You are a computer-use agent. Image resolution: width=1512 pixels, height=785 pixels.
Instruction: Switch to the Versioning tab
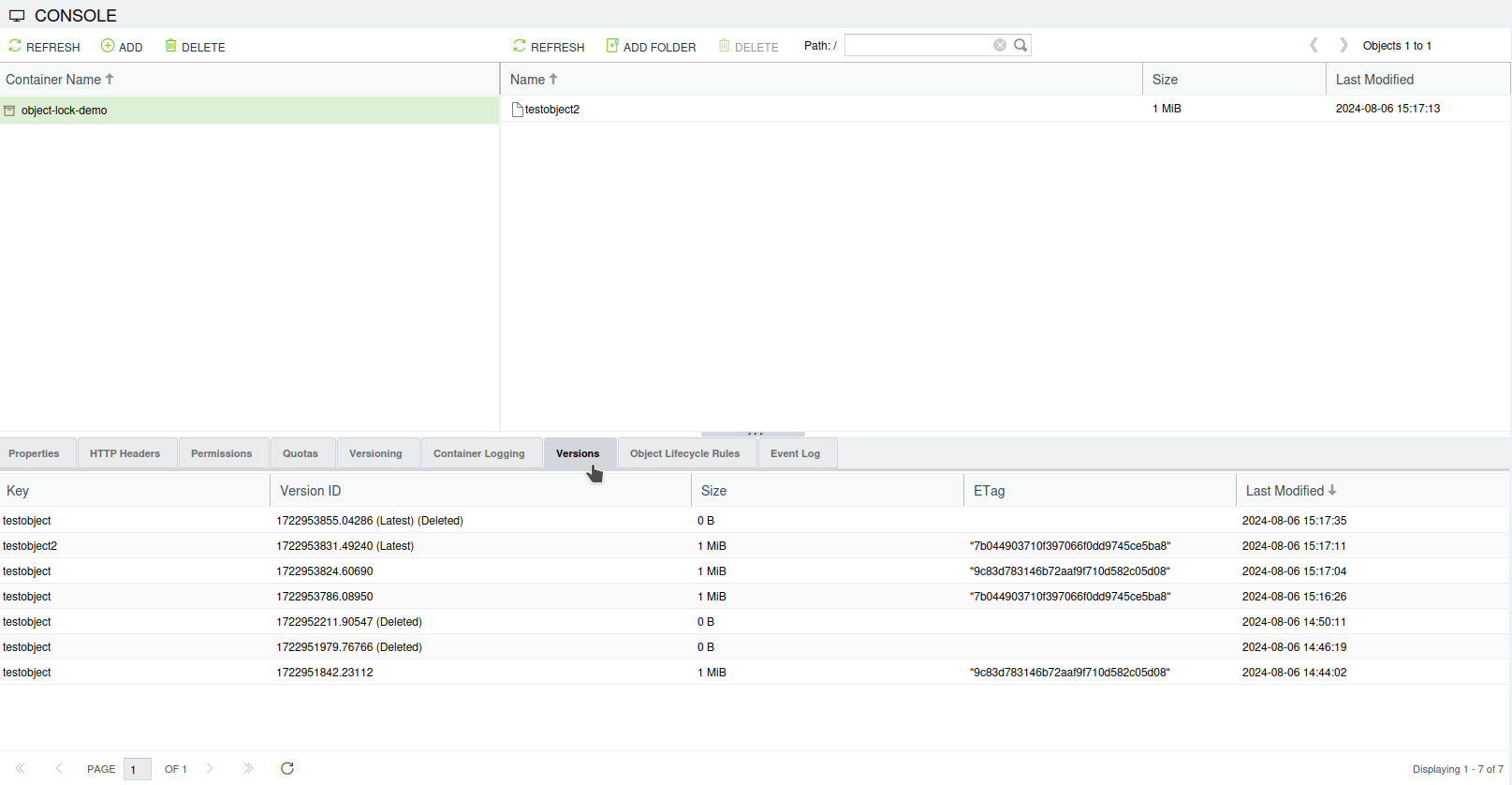pos(375,453)
